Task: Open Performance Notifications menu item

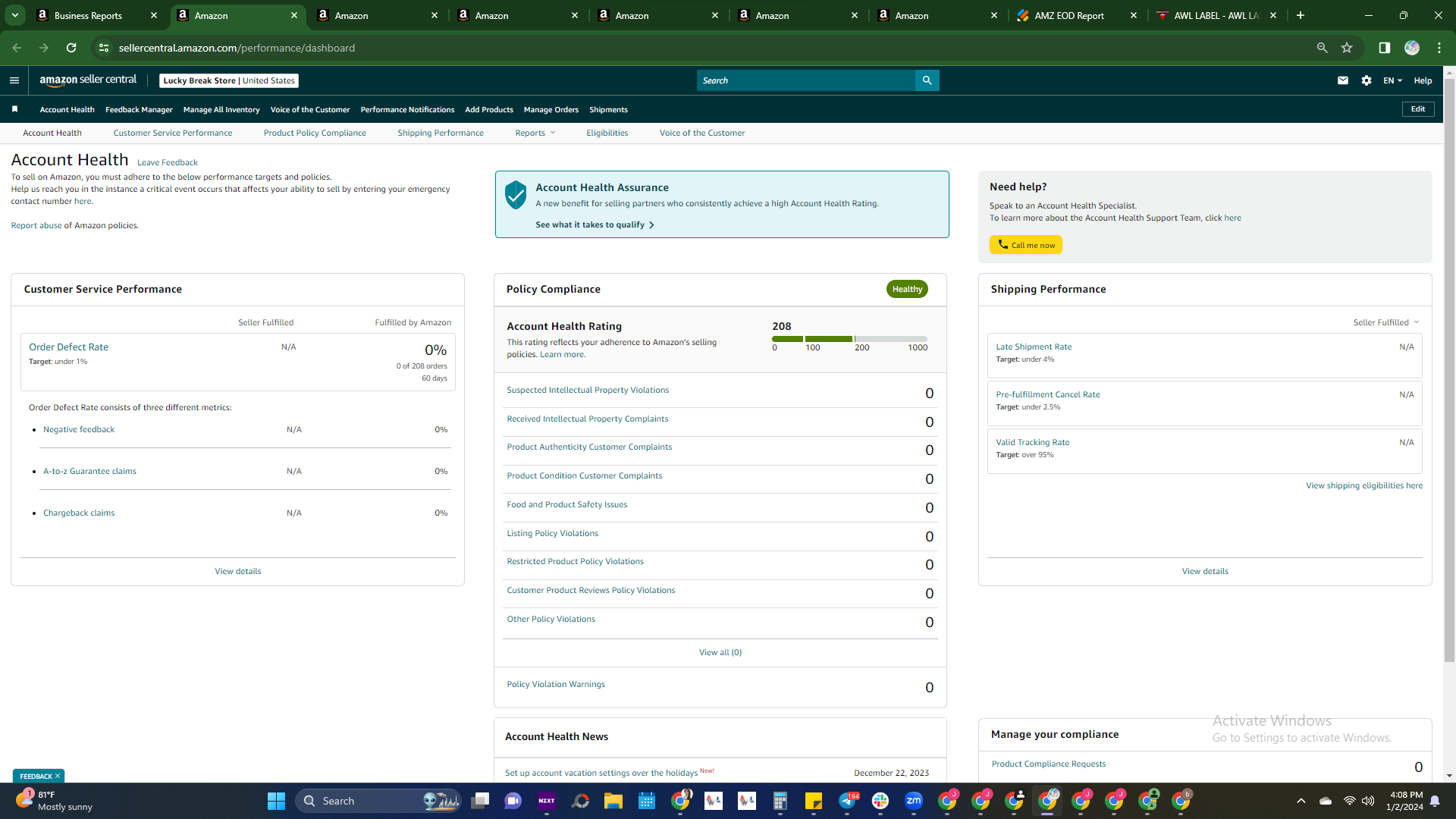Action: pos(407,109)
